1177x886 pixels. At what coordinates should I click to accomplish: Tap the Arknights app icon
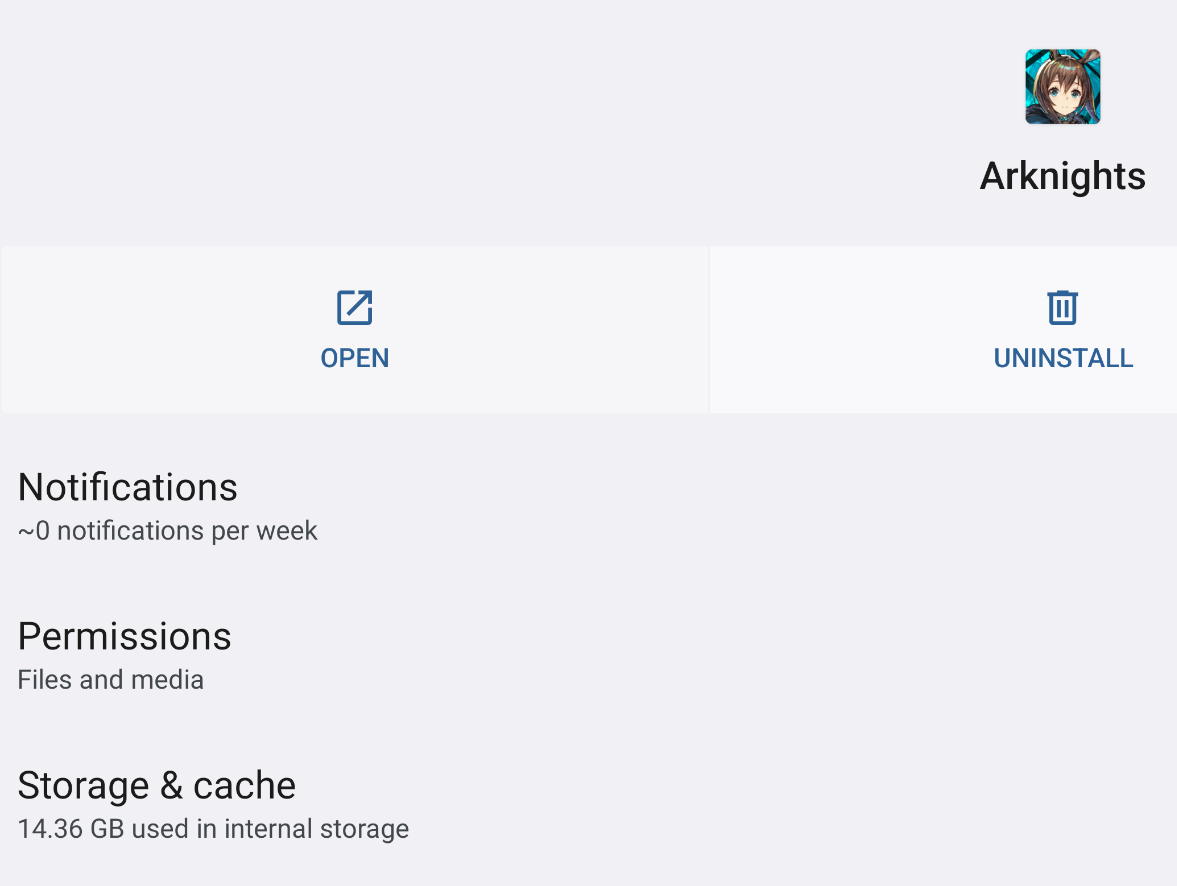(x=1063, y=87)
